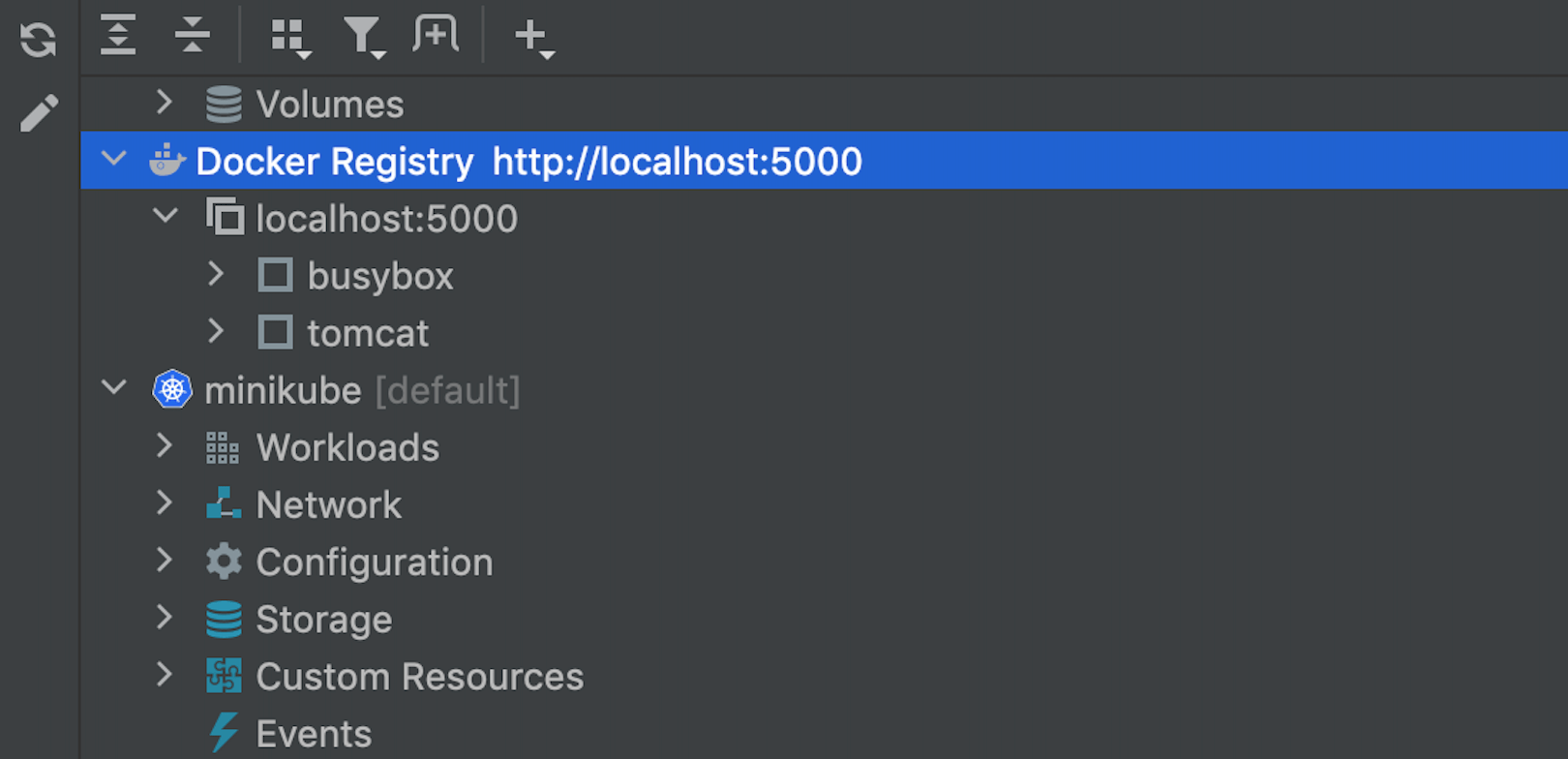The height and width of the screenshot is (759, 1568).
Task: Open the Group By options icon
Action: click(289, 38)
